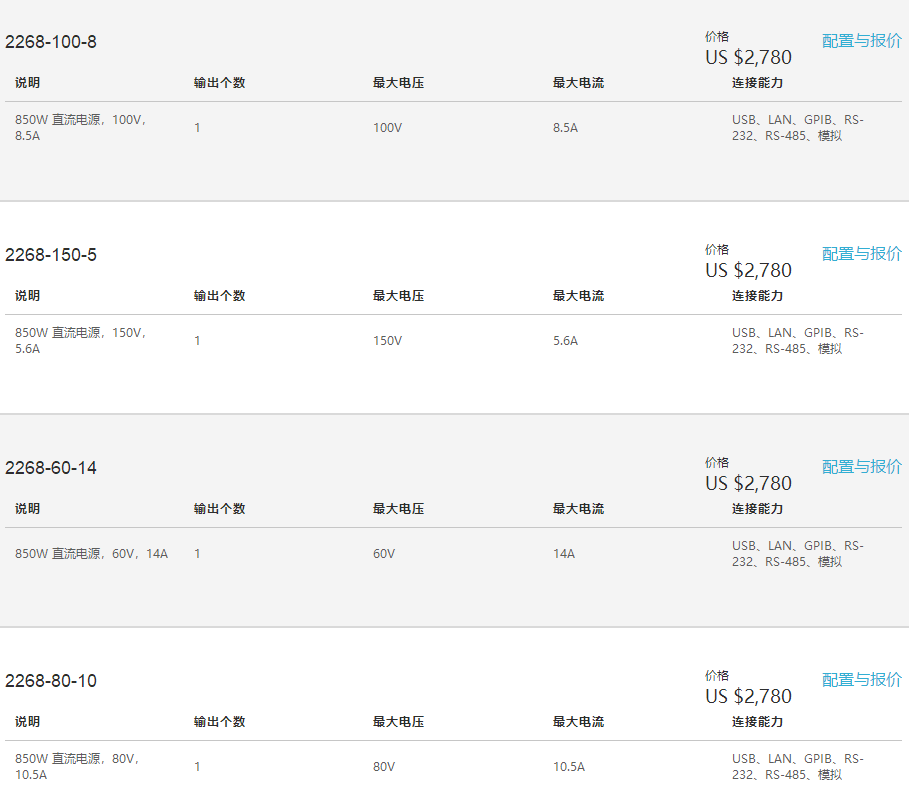Open 配置与报价 link for model 2268-80-10

(861, 680)
